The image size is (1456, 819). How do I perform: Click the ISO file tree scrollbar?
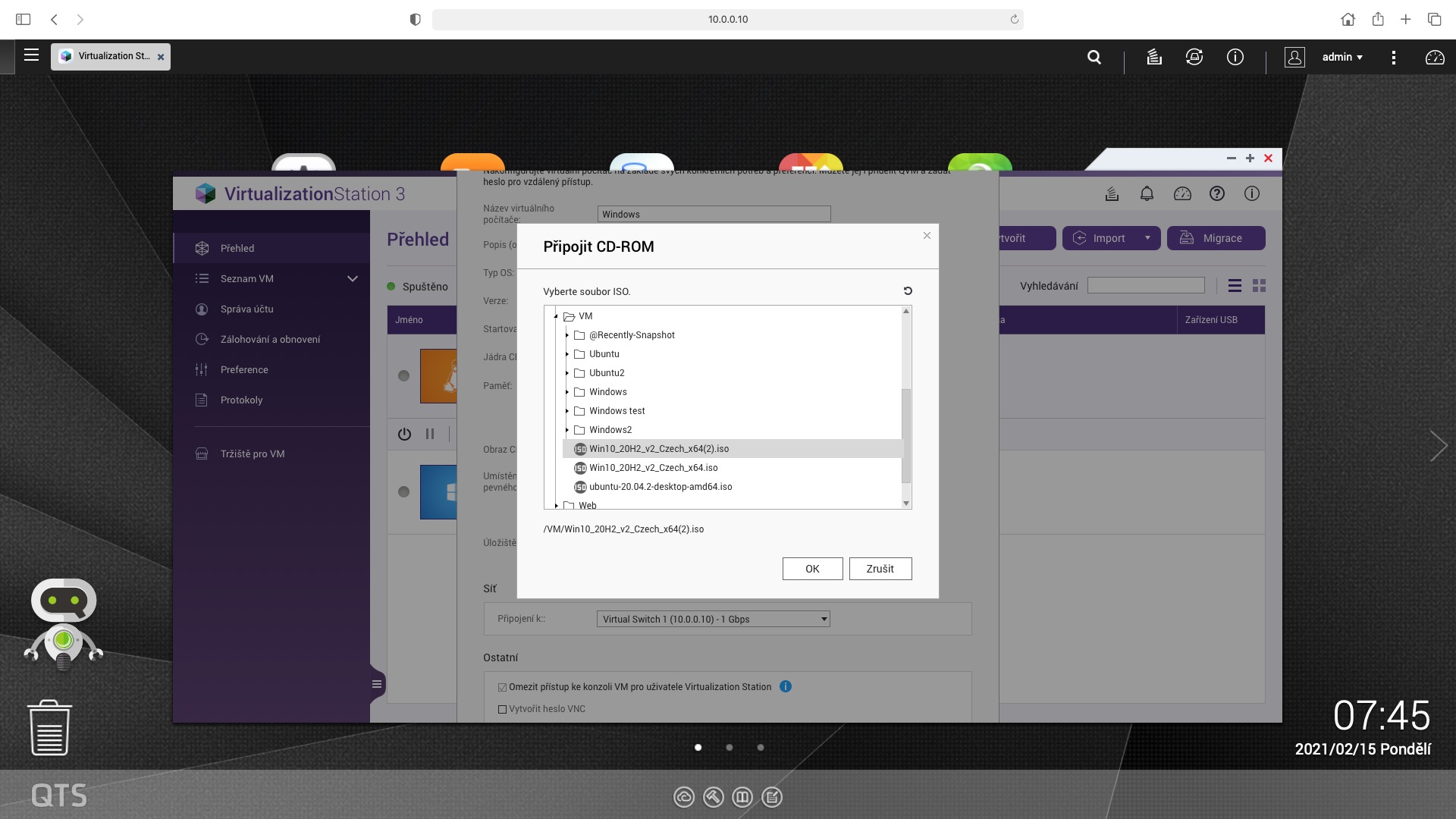905,435
